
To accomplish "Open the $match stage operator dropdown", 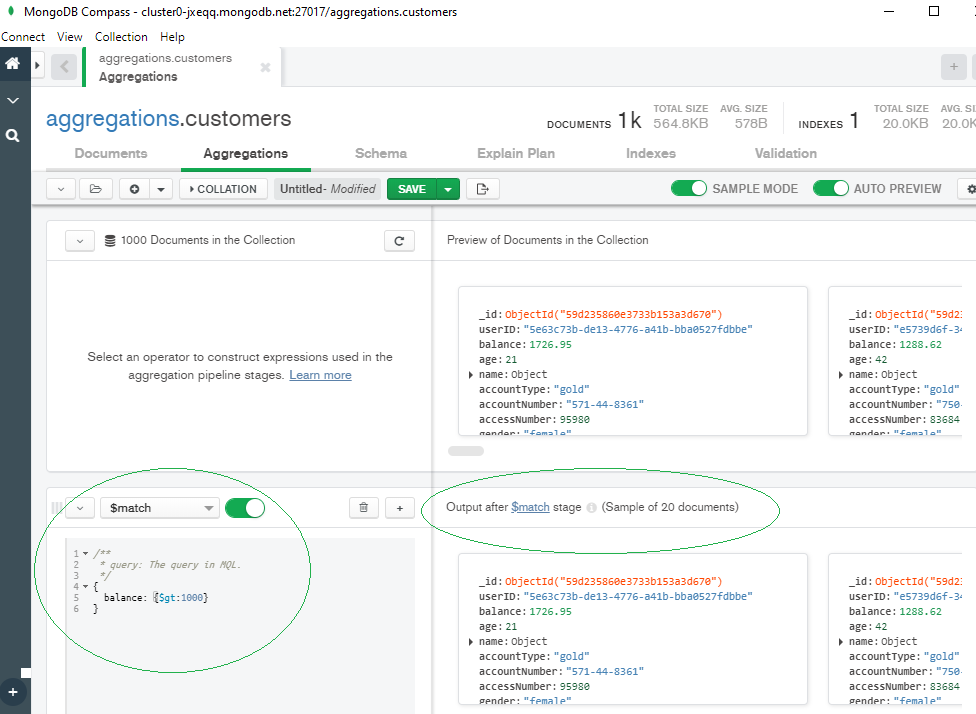I will coord(159,508).
